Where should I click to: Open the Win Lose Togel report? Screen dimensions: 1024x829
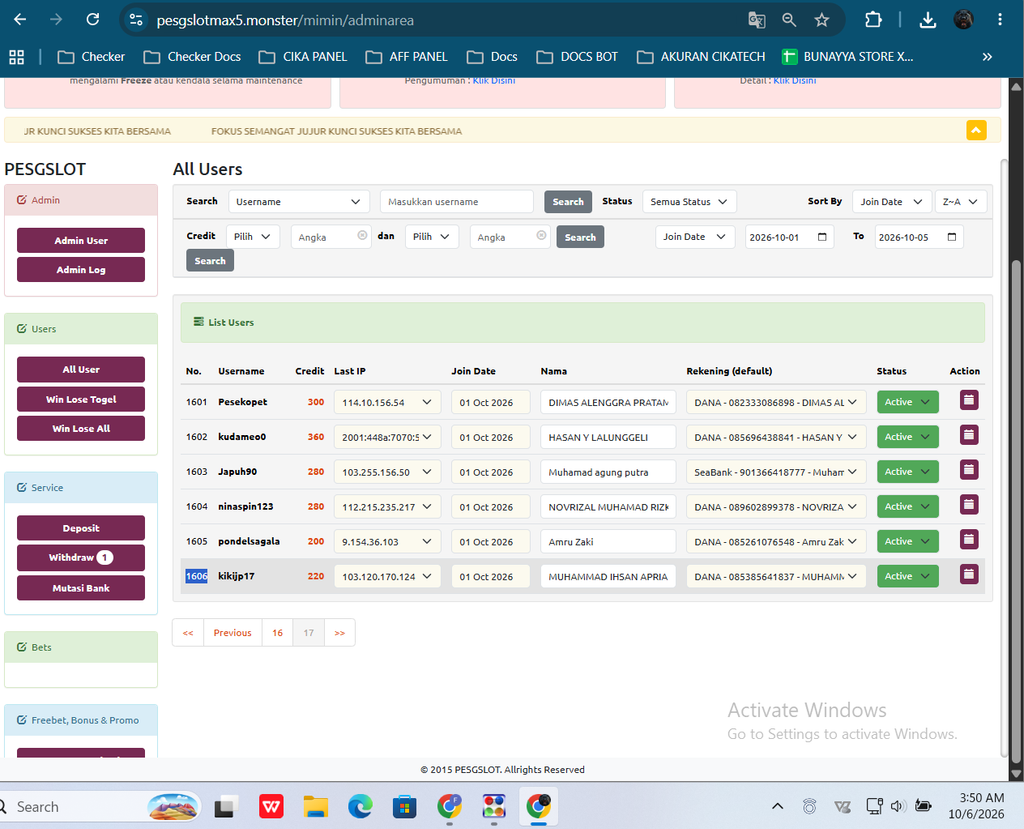click(x=81, y=399)
